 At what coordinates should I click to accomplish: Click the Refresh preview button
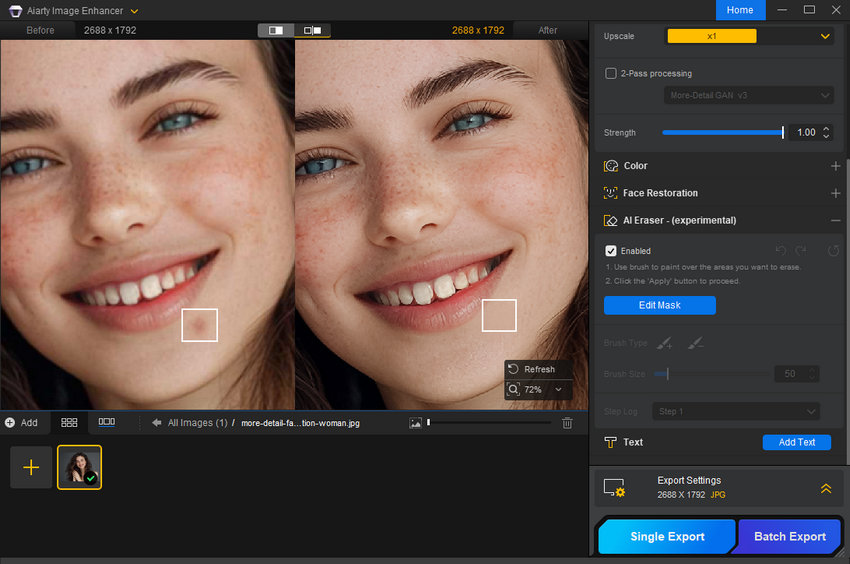[538, 369]
